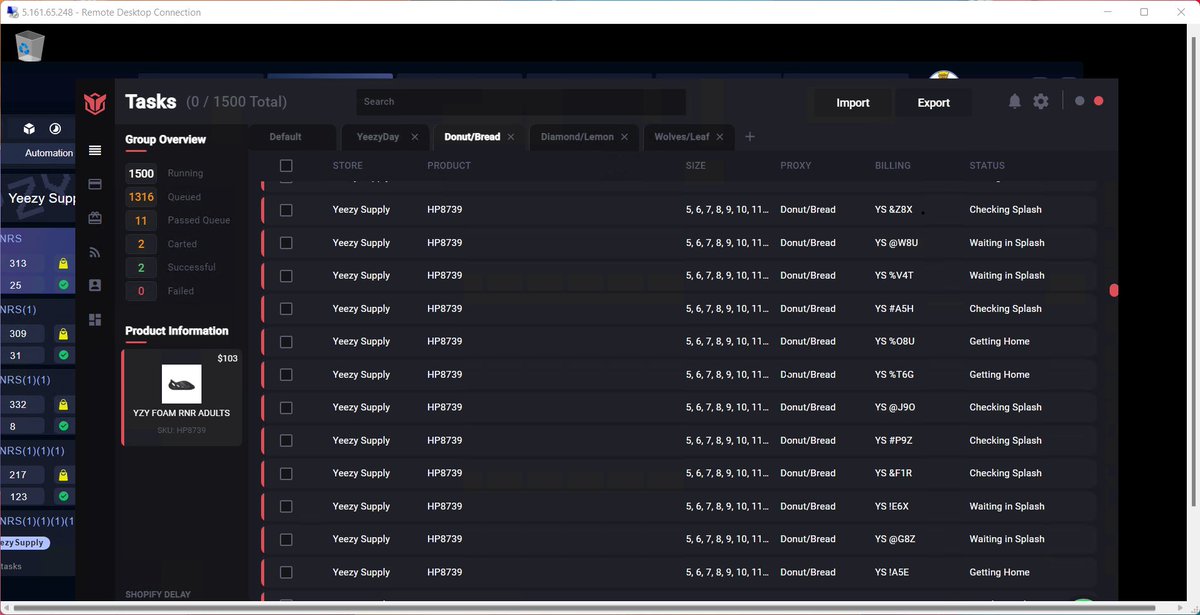This screenshot has height=615, width=1200.
Task: Open the Tasks list sidebar icon
Action: [x=95, y=151]
